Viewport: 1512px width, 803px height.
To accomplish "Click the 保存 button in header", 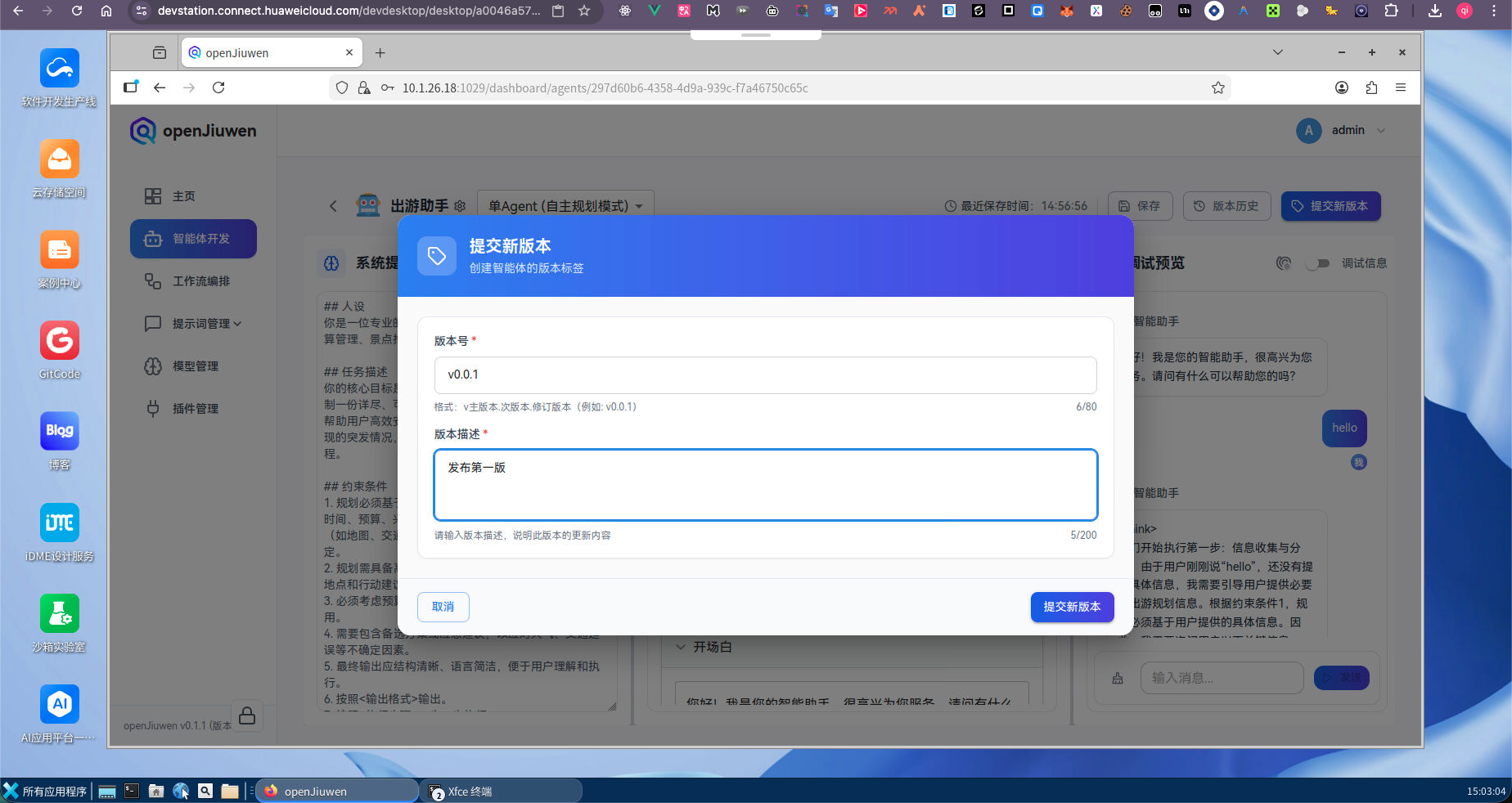I will point(1140,206).
